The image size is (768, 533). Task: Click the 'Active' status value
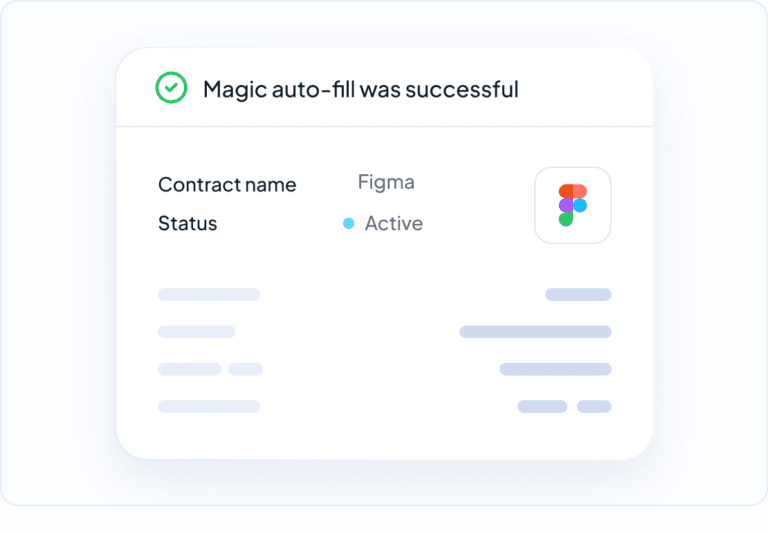click(394, 223)
